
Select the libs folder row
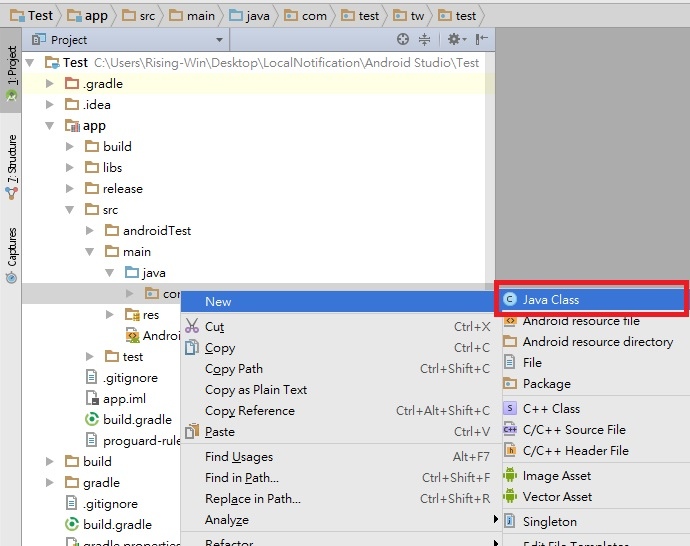pyautogui.click(x=103, y=168)
